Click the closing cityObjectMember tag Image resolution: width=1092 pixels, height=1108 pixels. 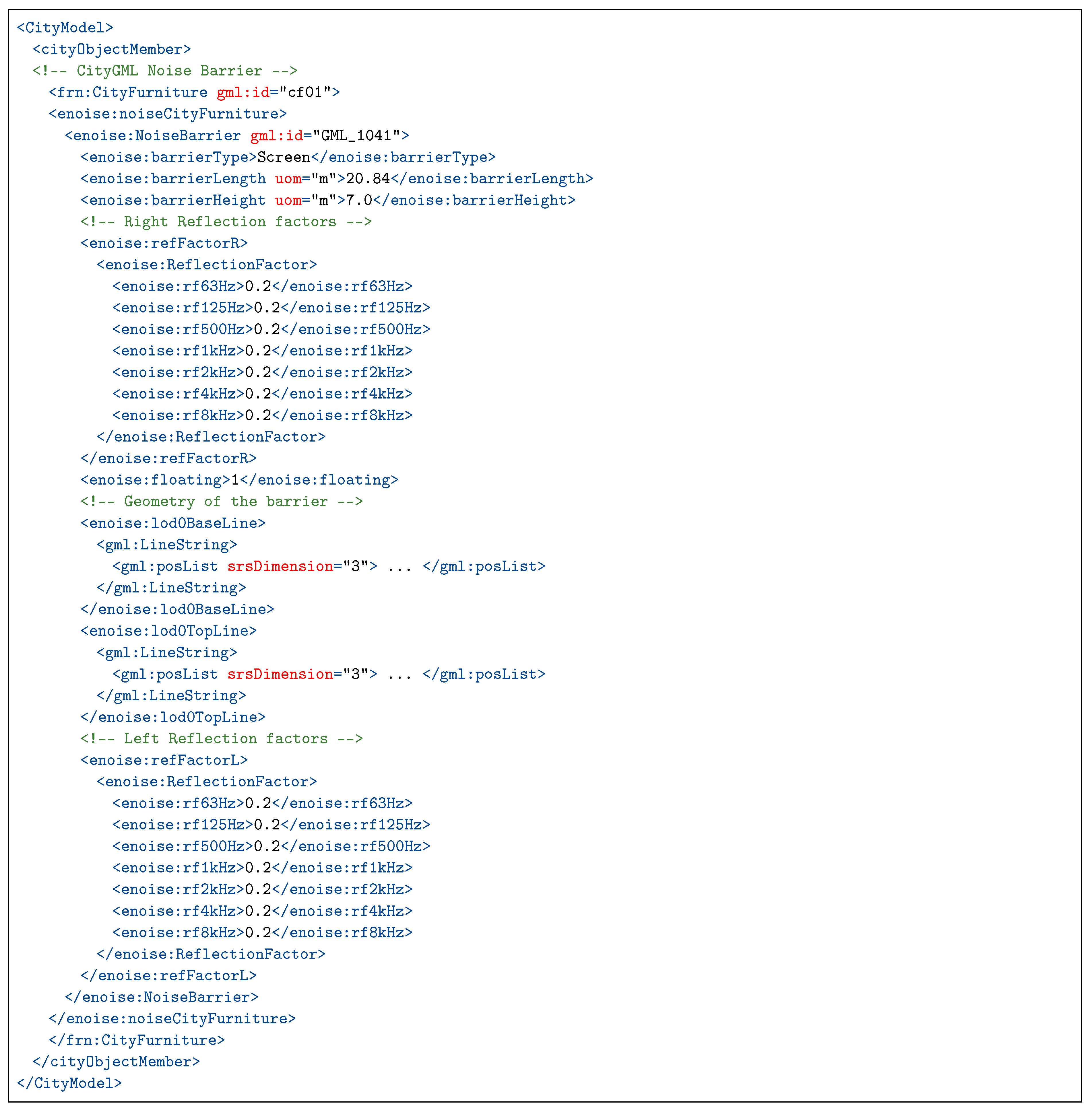[116, 1062]
